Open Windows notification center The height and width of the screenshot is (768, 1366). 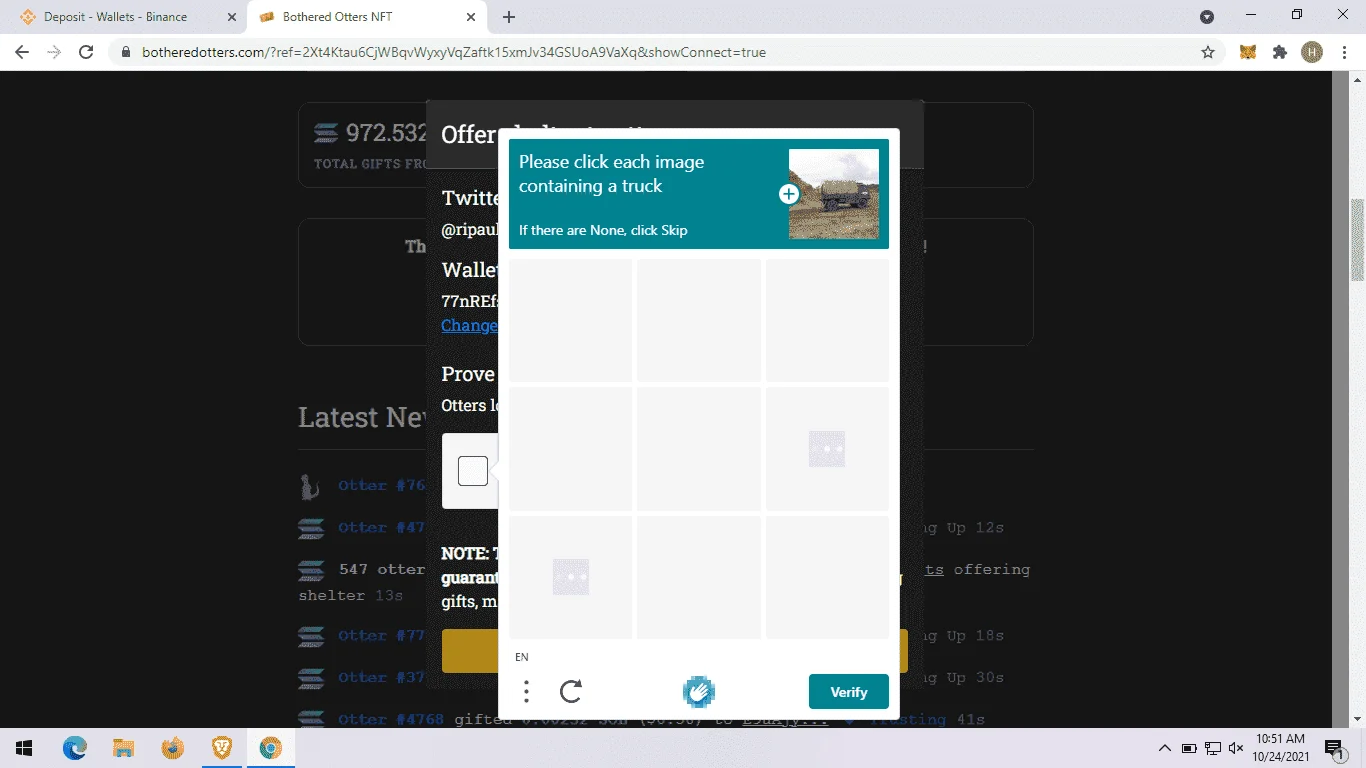[1333, 748]
